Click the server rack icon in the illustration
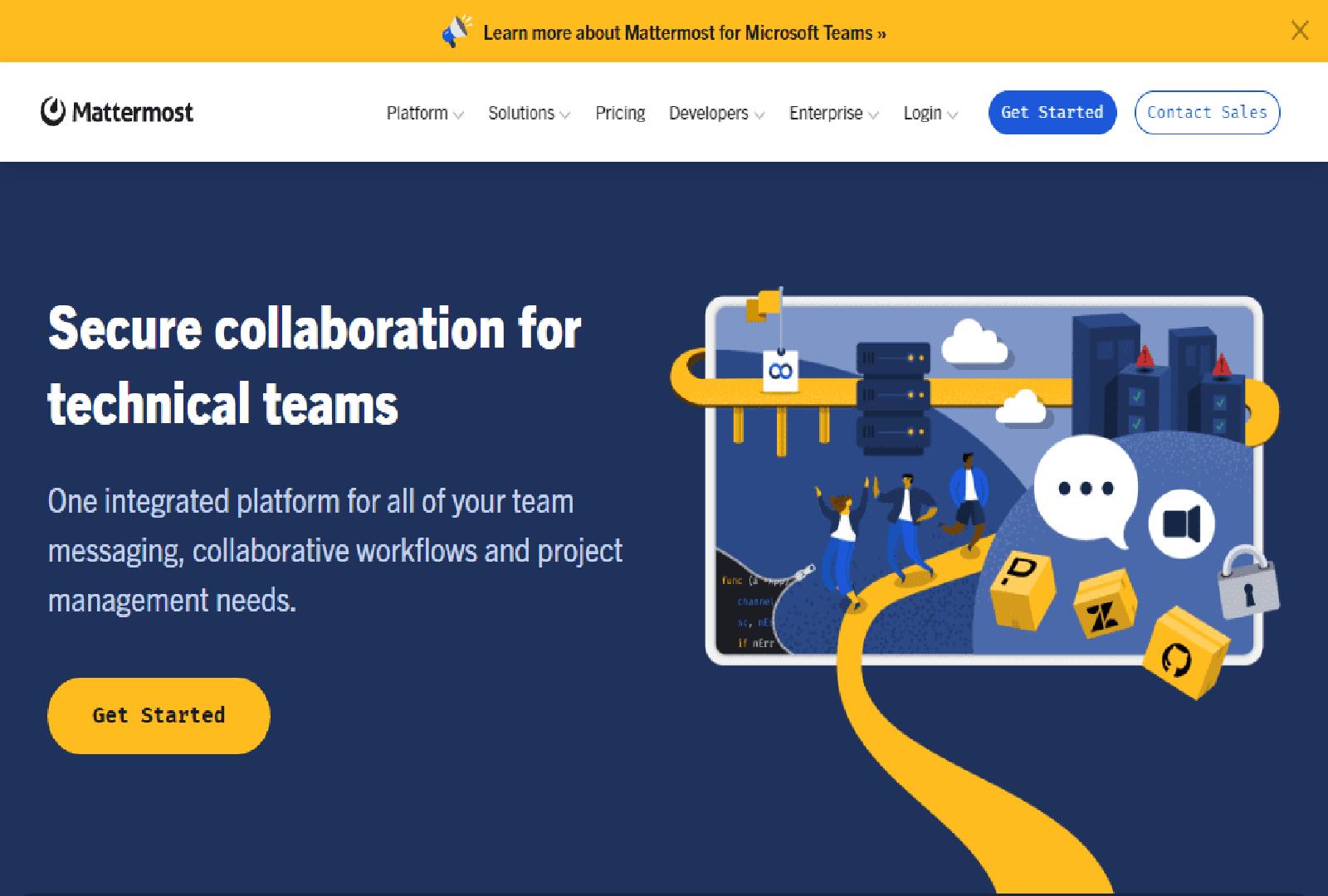The width and height of the screenshot is (1328, 896). point(892,397)
